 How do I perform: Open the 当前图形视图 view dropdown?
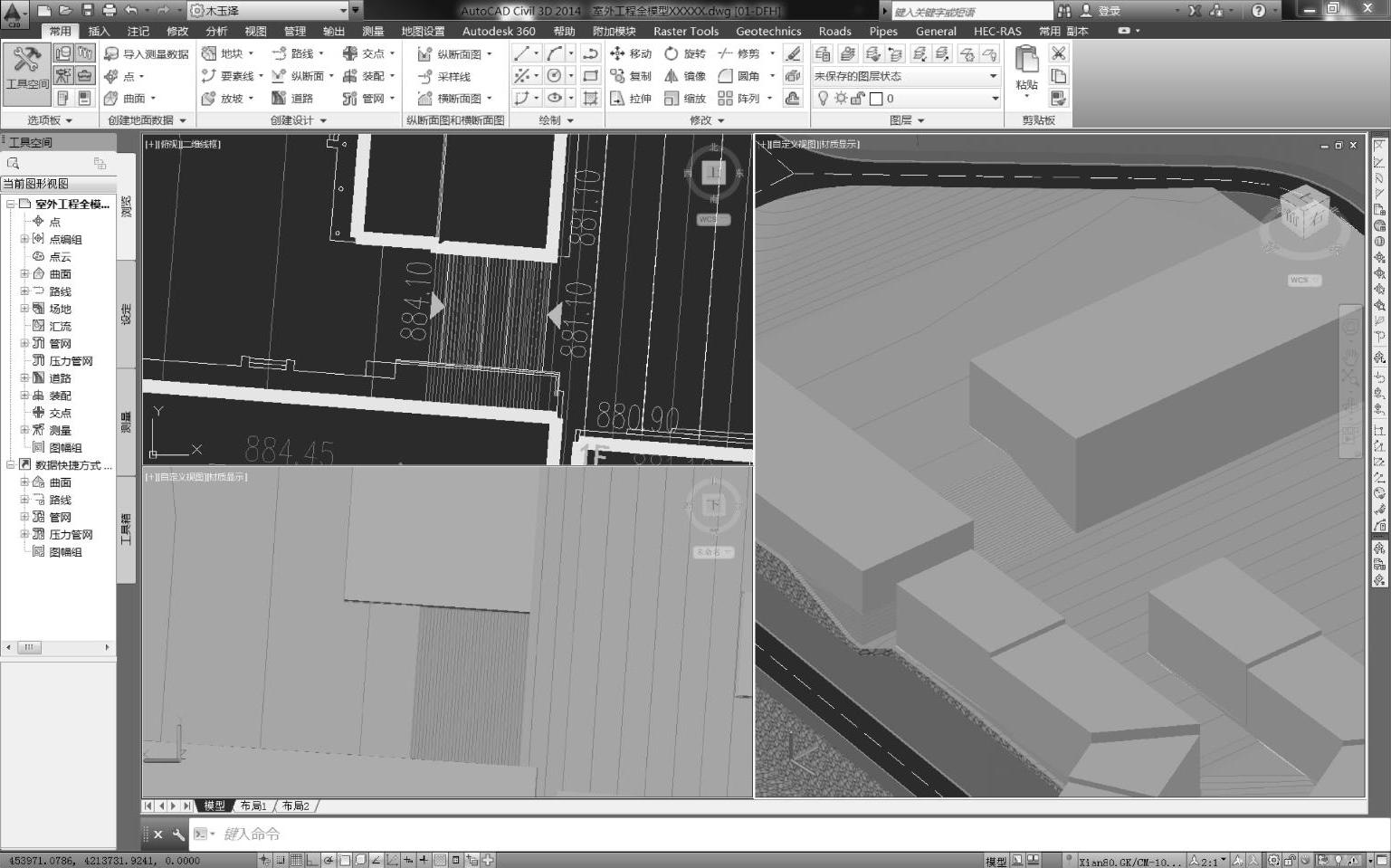tap(58, 184)
